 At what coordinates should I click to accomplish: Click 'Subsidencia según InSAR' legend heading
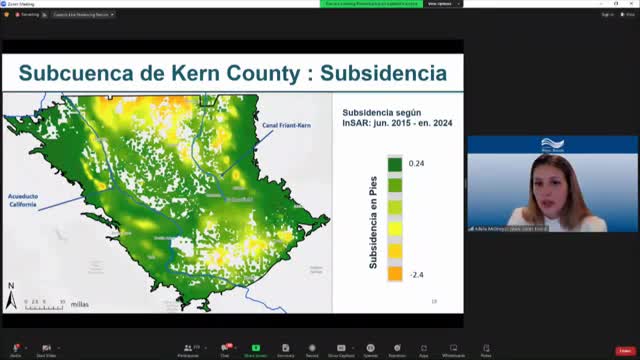tap(397, 118)
